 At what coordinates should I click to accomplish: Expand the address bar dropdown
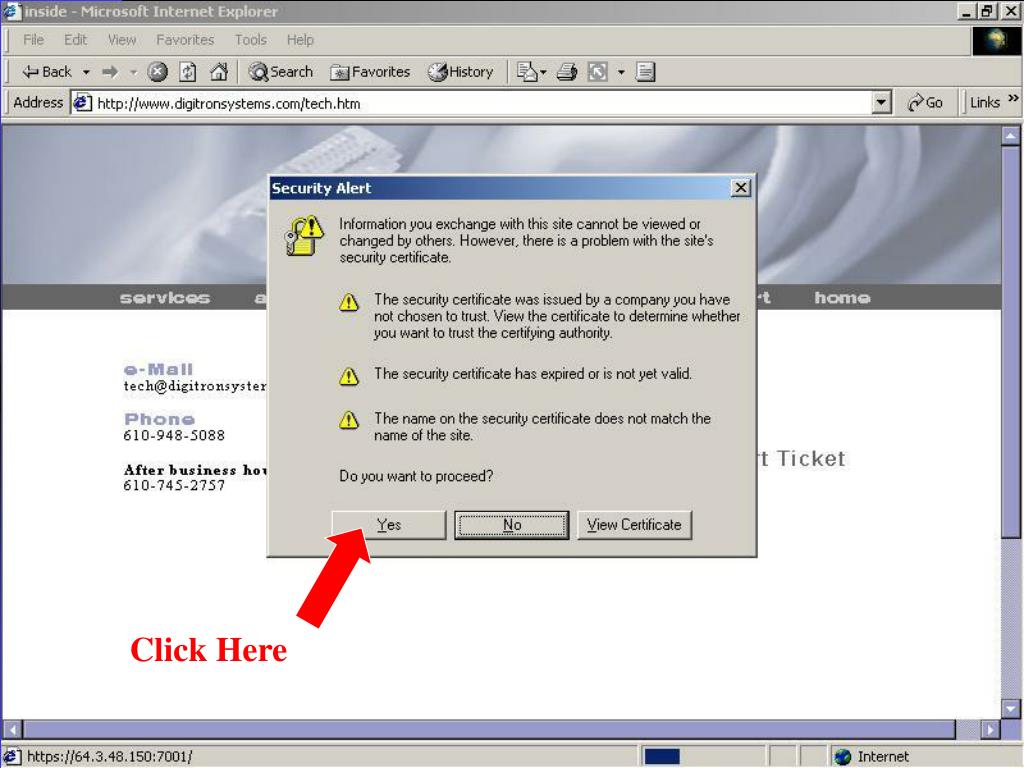pos(882,103)
